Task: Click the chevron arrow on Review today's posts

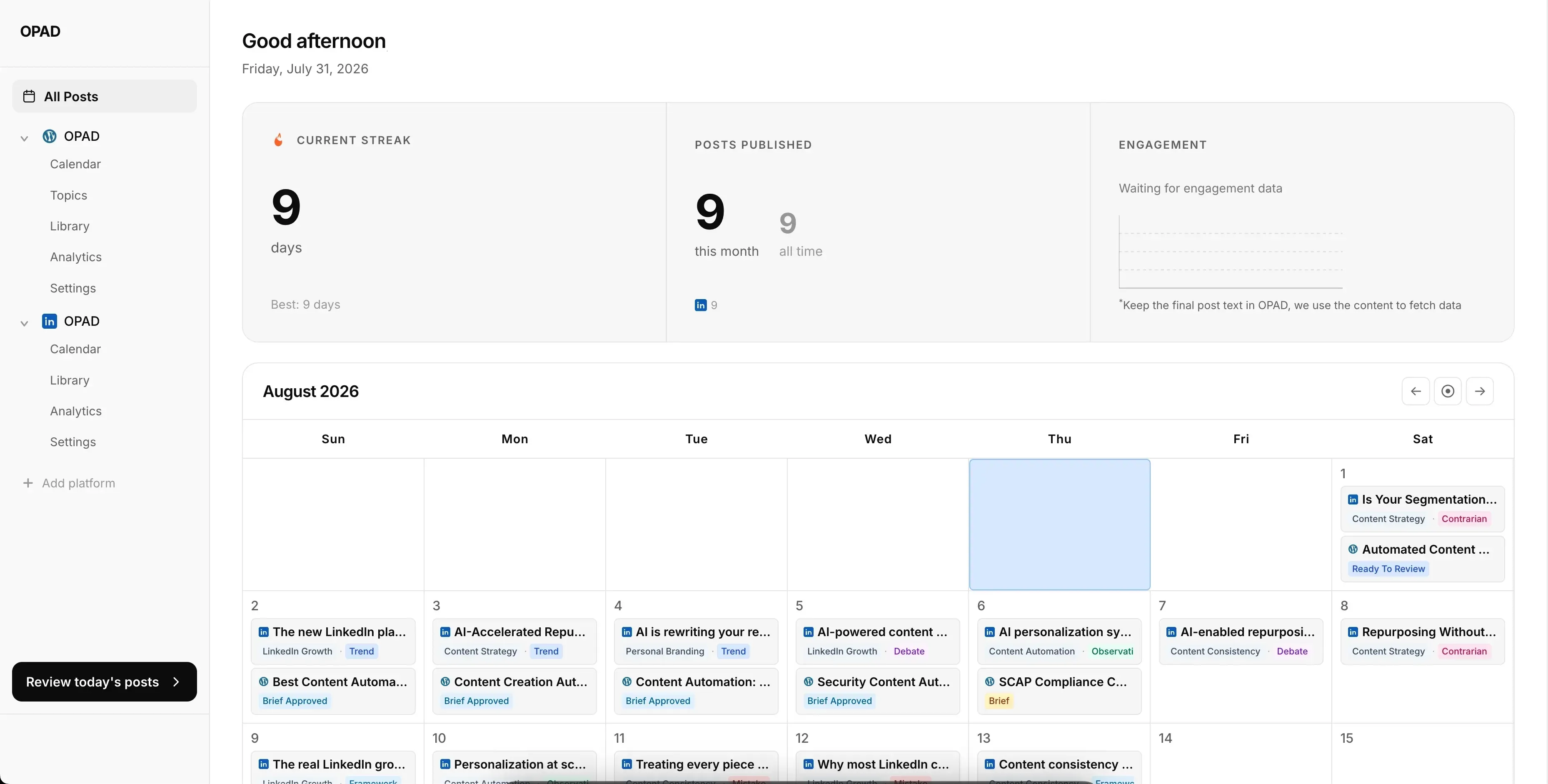Action: [176, 682]
